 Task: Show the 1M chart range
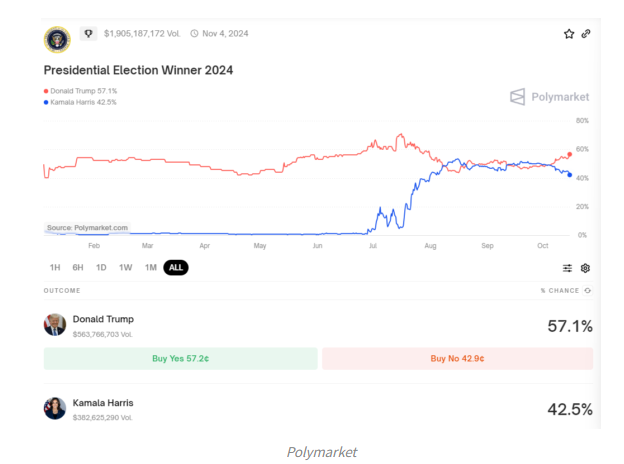pyautogui.click(x=150, y=268)
